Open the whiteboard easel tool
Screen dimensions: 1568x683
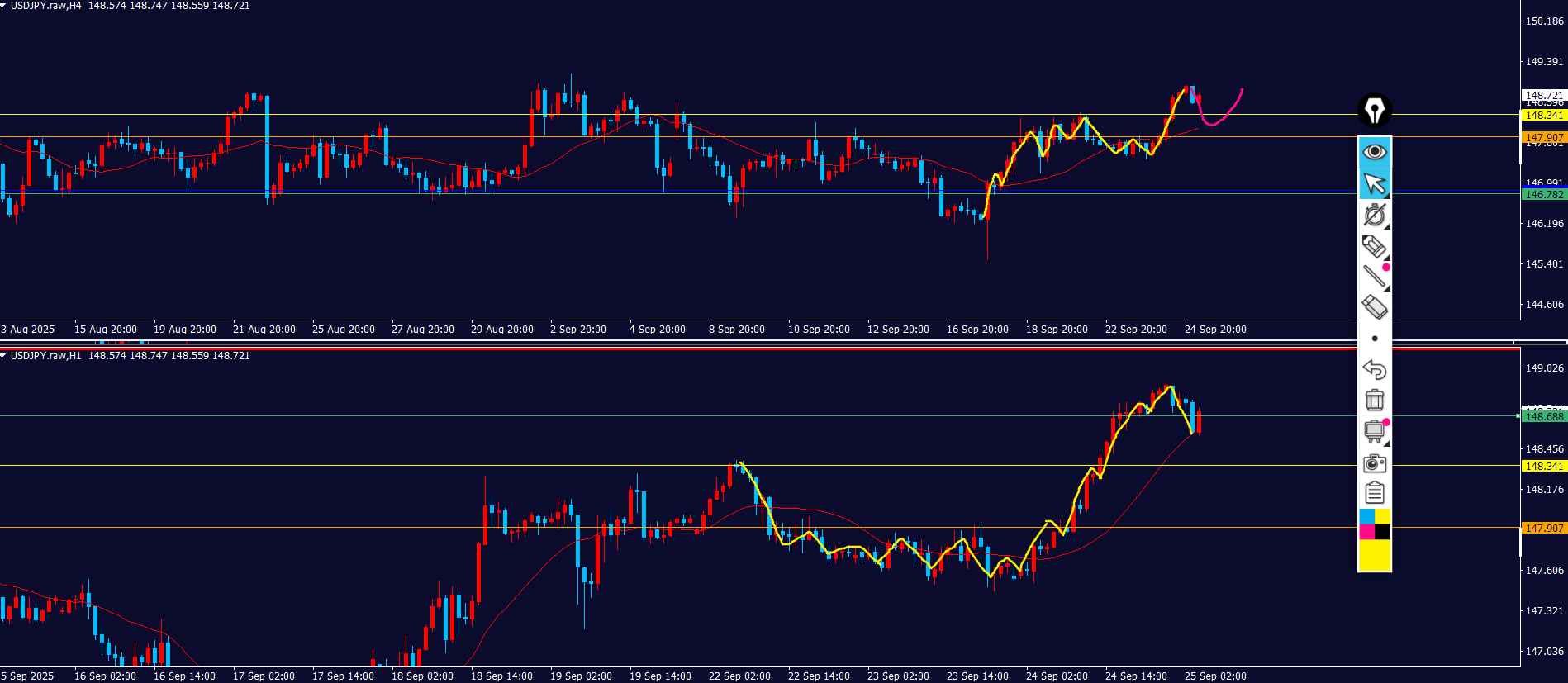pos(1375,431)
